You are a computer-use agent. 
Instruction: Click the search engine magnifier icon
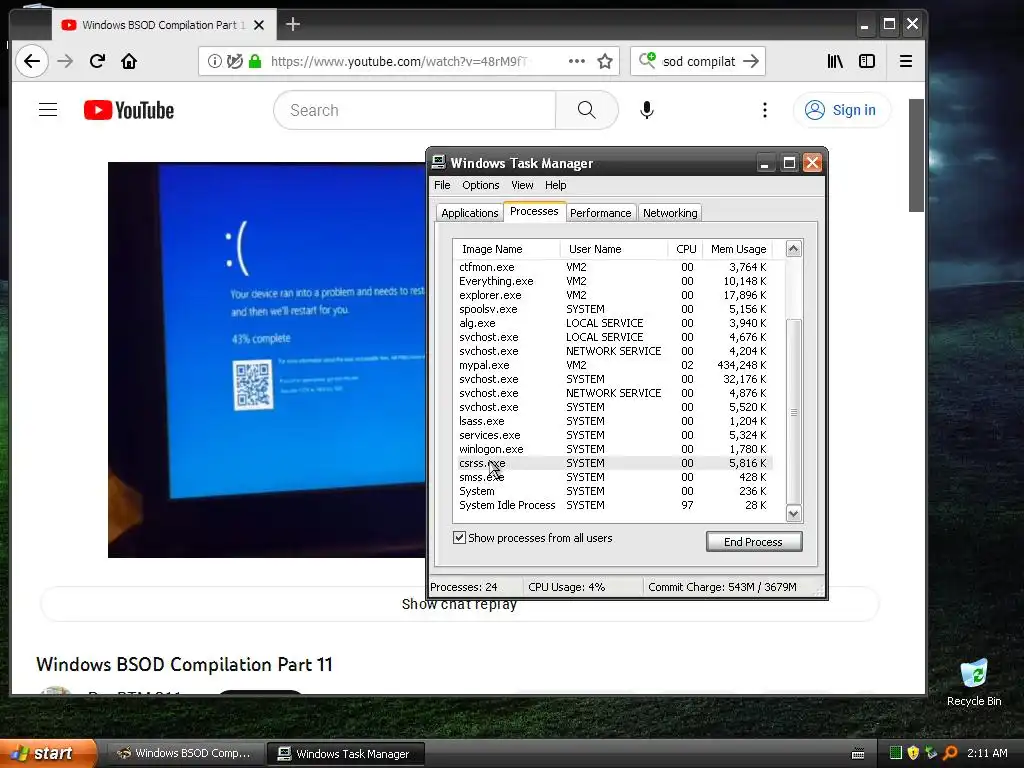[x=647, y=61]
